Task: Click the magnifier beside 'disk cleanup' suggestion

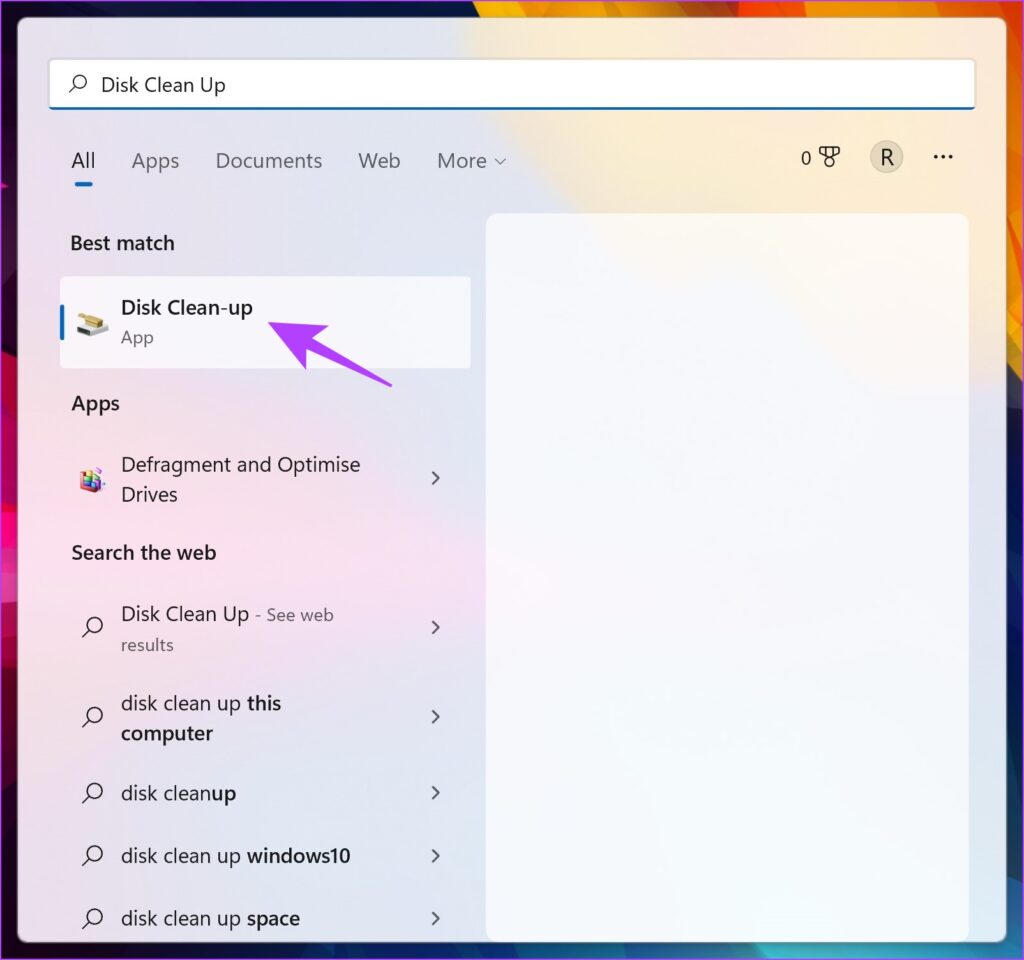Action: (91, 793)
